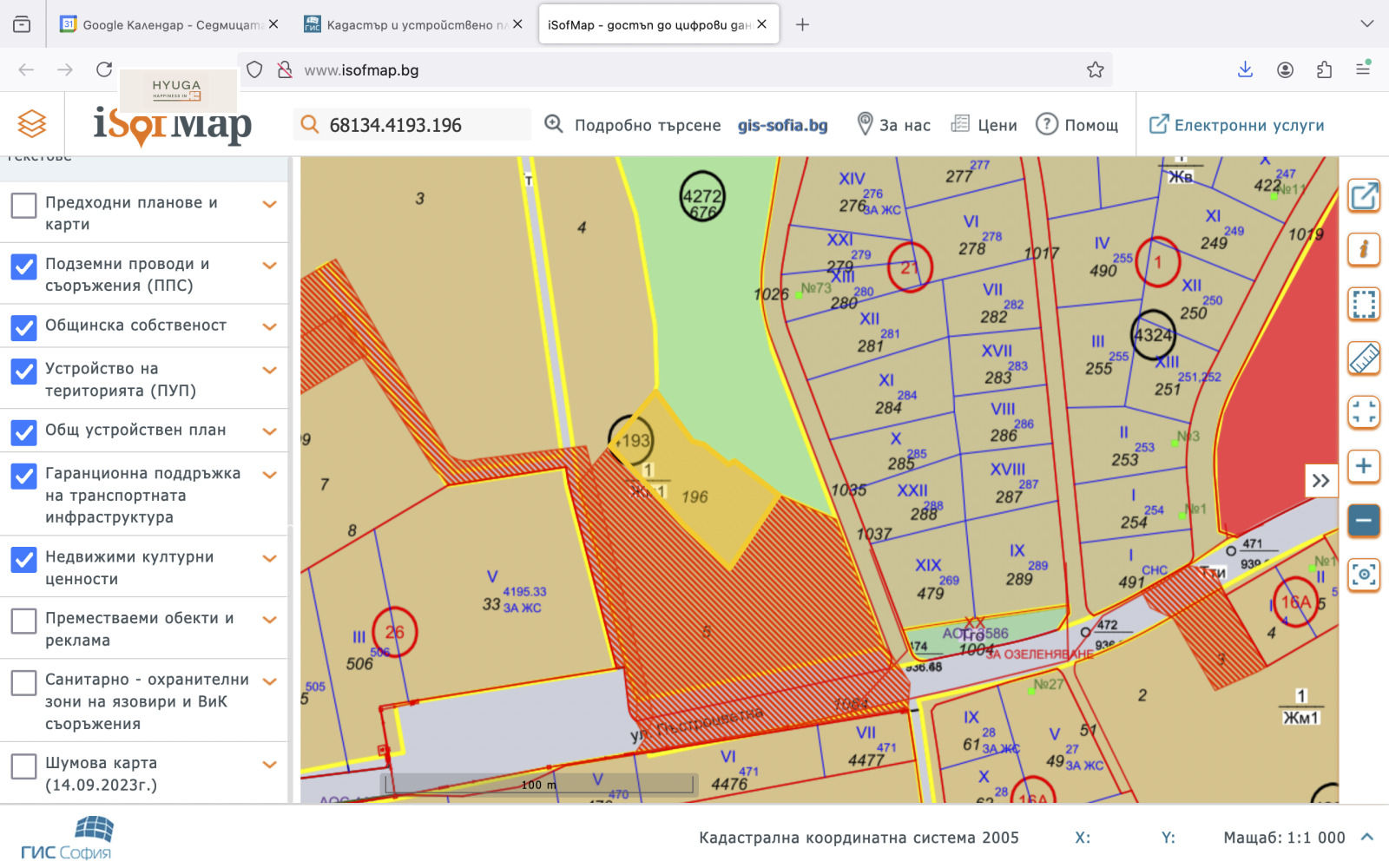
Task: Click the full extent zoom icon
Action: coord(1363,411)
